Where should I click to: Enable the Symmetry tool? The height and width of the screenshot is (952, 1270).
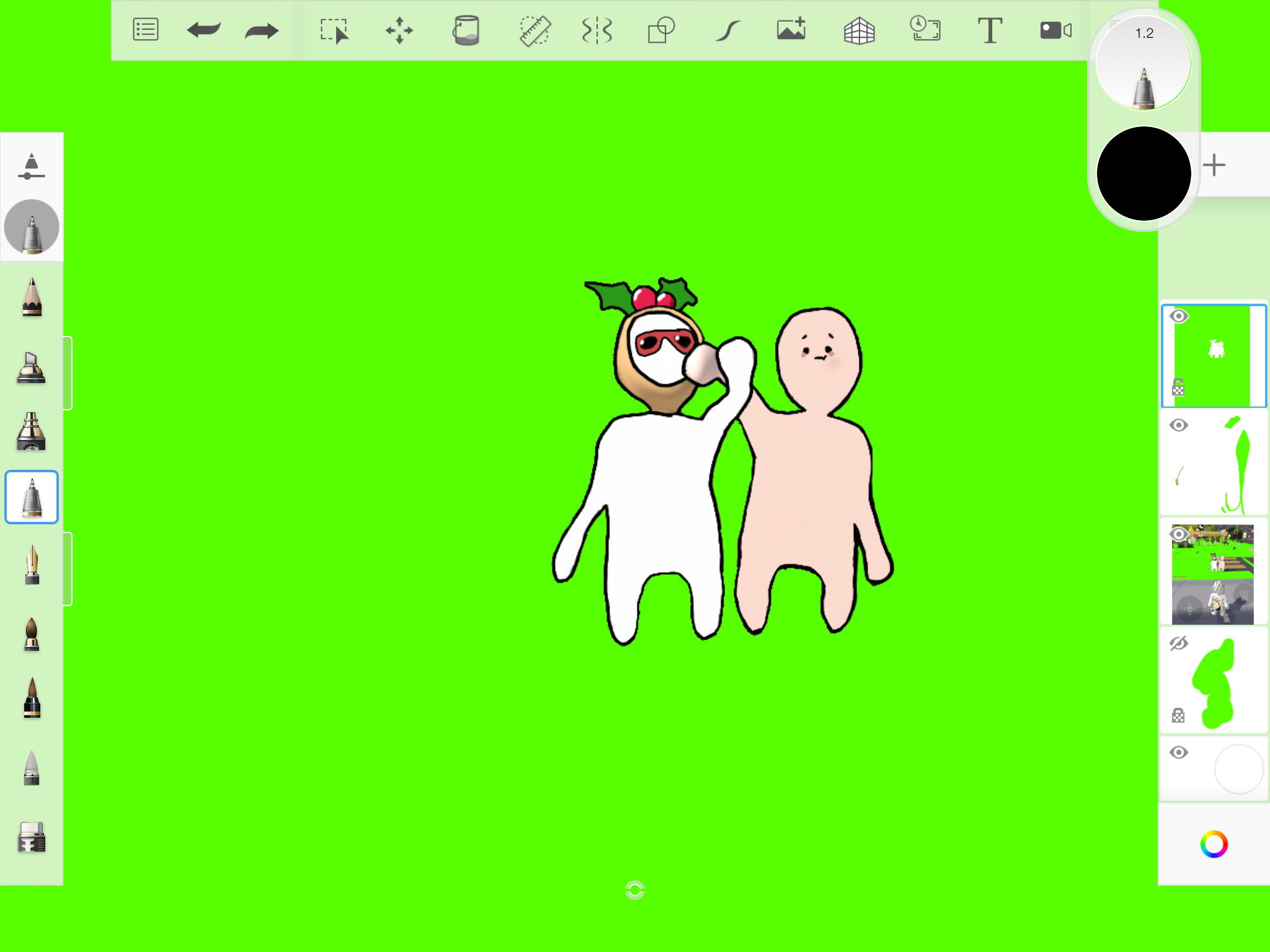(x=597, y=30)
